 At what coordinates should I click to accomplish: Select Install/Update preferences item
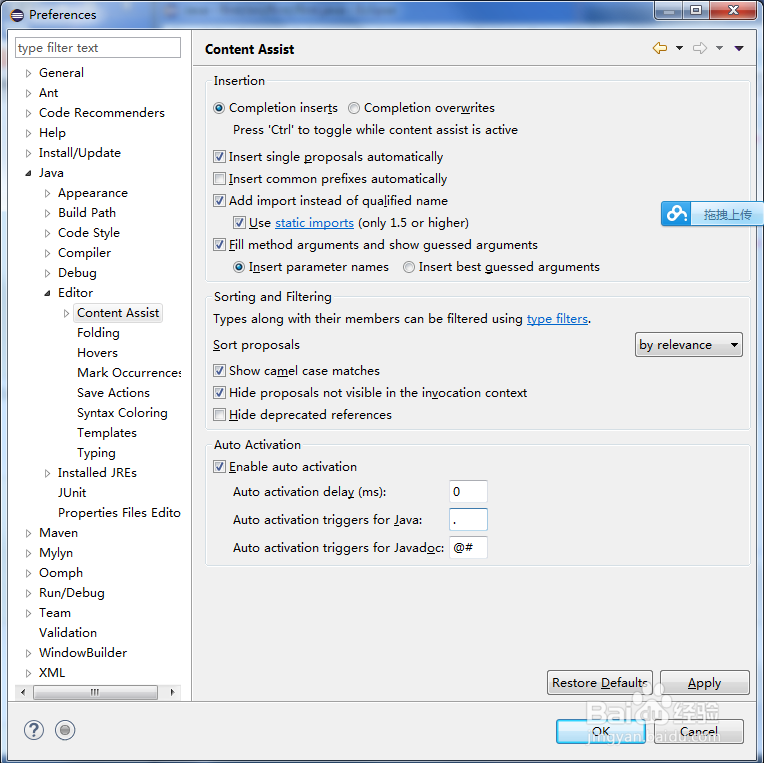[79, 153]
